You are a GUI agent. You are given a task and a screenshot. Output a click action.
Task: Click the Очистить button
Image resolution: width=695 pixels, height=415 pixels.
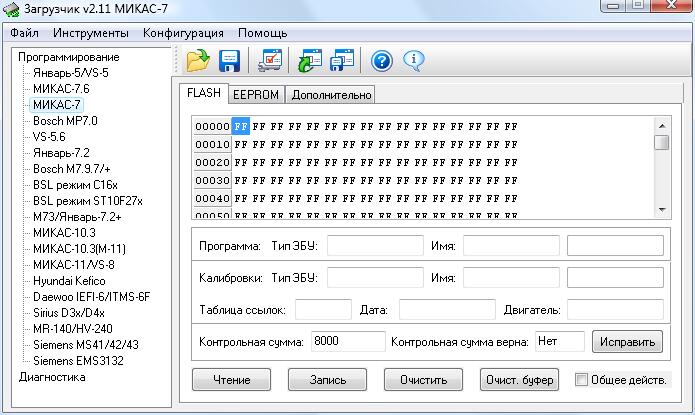coord(423,380)
